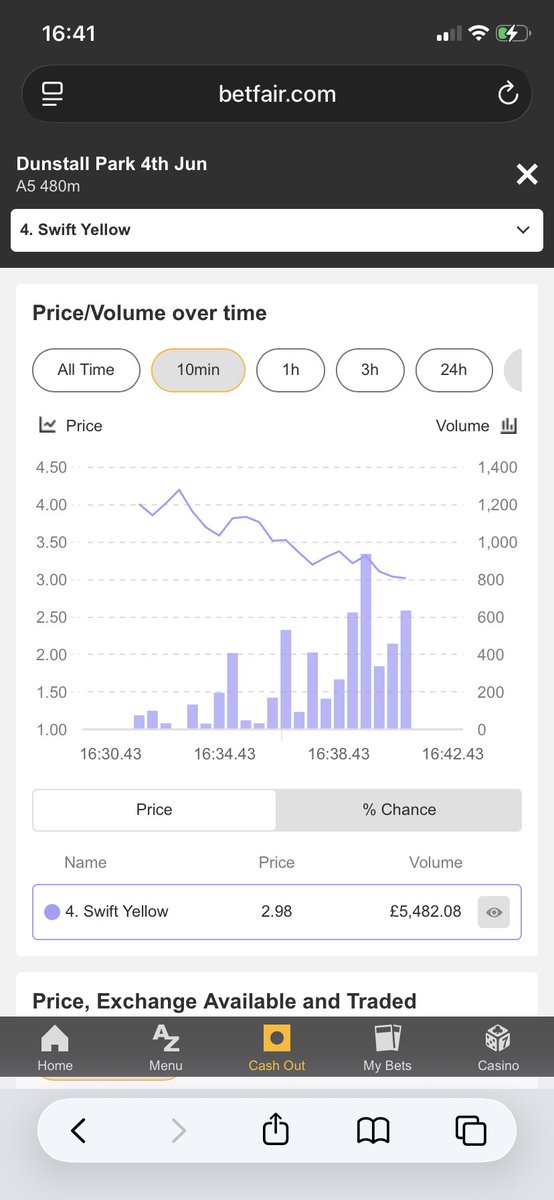Switch chart to % Chance mode
Image resolution: width=554 pixels, height=1200 pixels.
tap(399, 810)
